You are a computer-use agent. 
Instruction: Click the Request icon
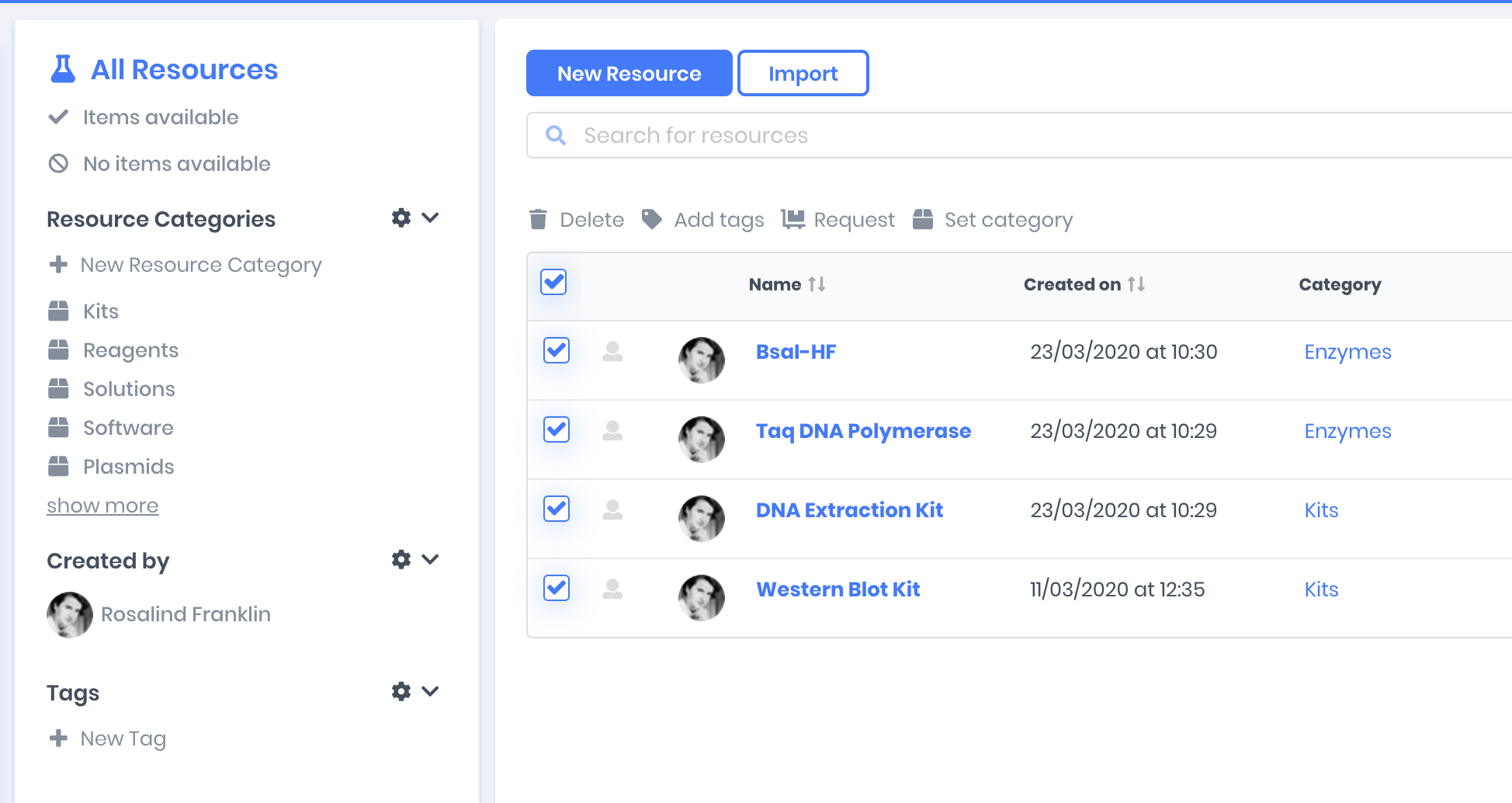(793, 220)
